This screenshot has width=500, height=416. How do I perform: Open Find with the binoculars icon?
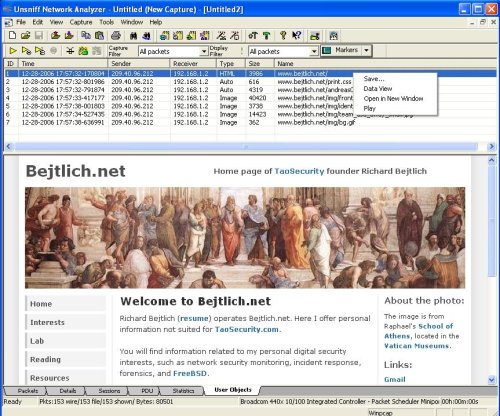pos(133,35)
